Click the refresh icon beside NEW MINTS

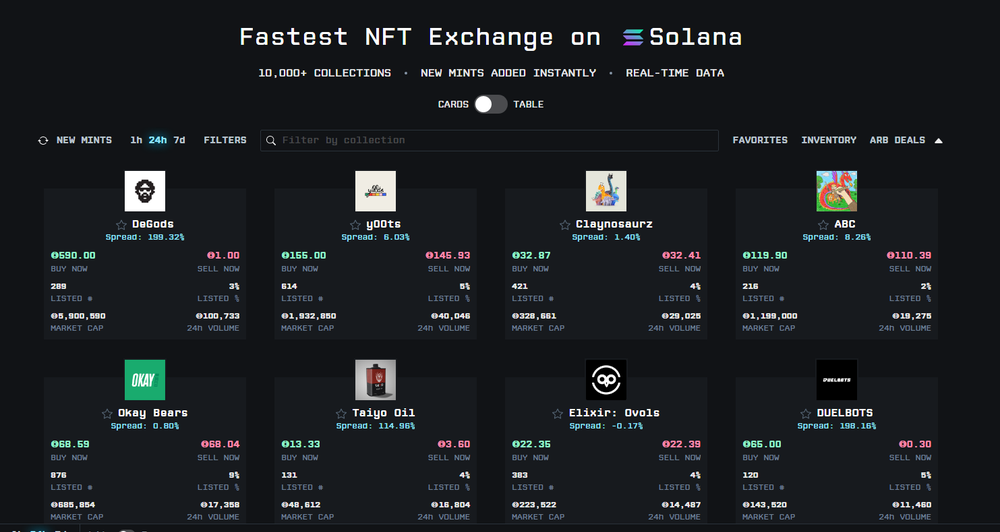point(43,140)
